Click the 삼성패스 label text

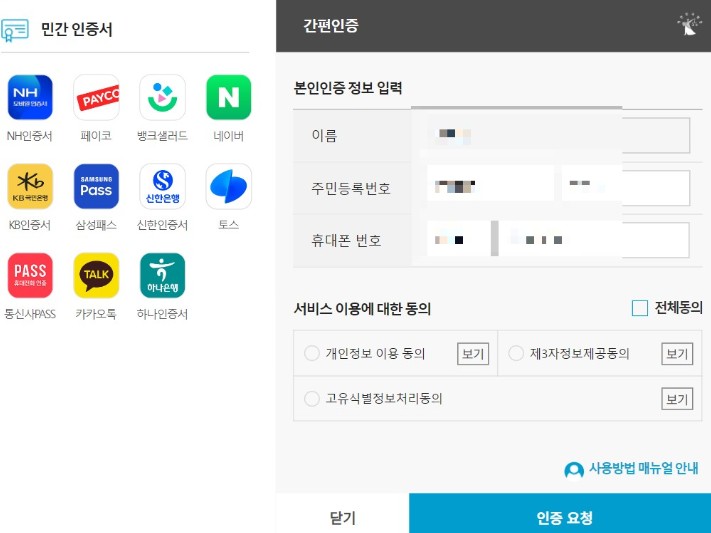[x=96, y=225]
